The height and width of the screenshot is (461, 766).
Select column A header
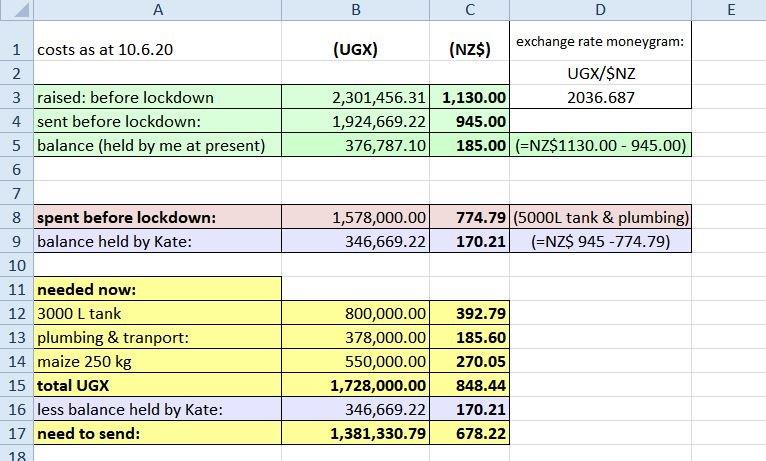157,10
